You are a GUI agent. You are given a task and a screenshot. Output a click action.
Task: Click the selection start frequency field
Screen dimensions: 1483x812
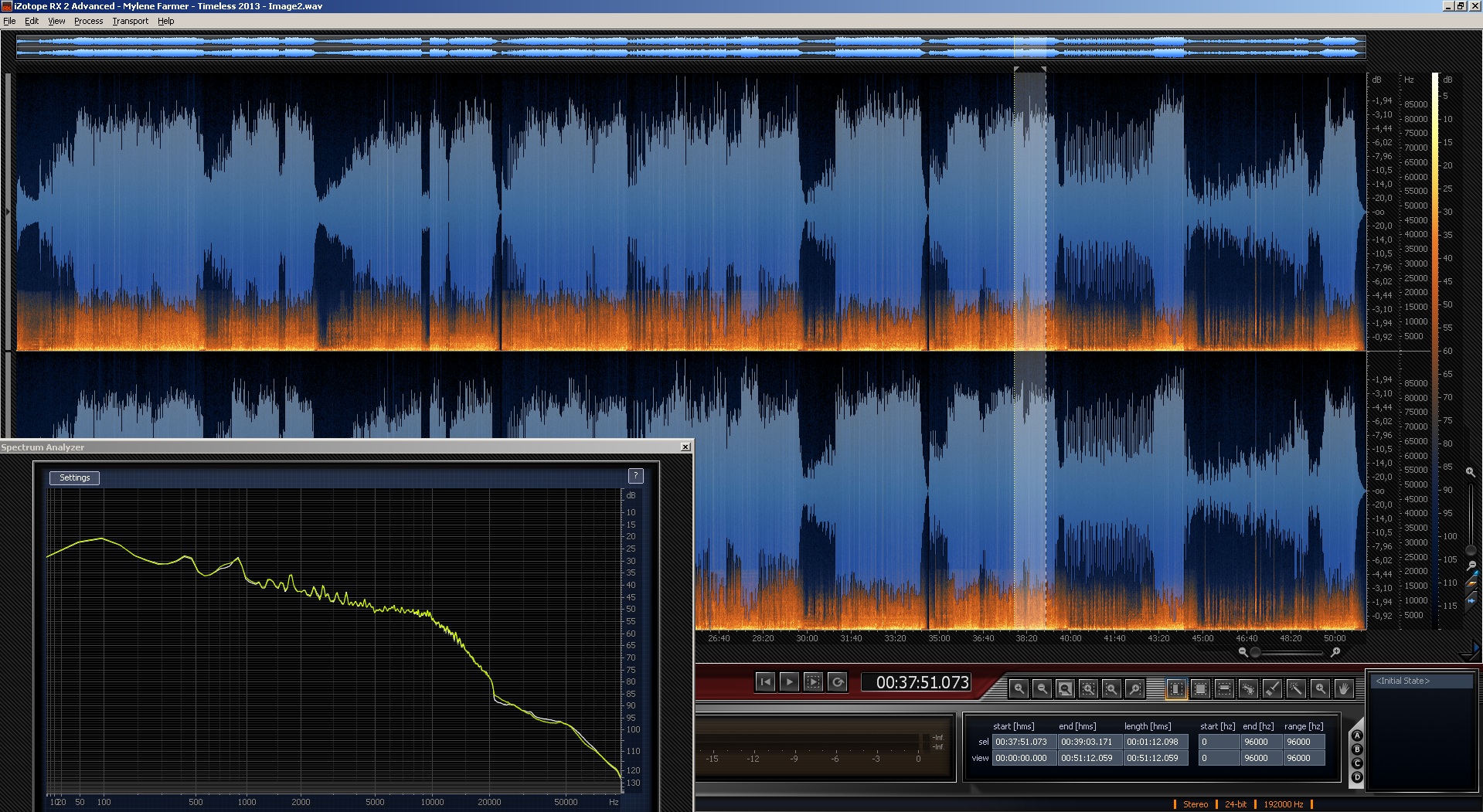coord(1219,742)
